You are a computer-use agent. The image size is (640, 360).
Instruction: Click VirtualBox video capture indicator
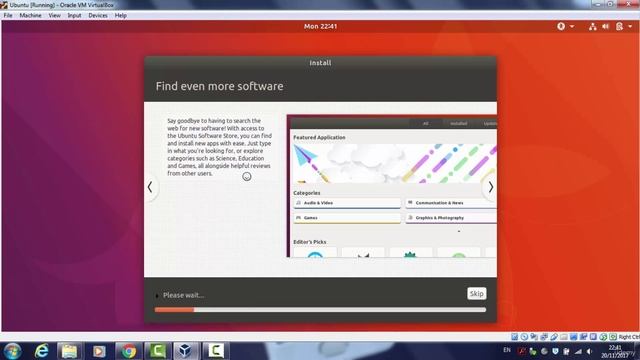click(583, 337)
